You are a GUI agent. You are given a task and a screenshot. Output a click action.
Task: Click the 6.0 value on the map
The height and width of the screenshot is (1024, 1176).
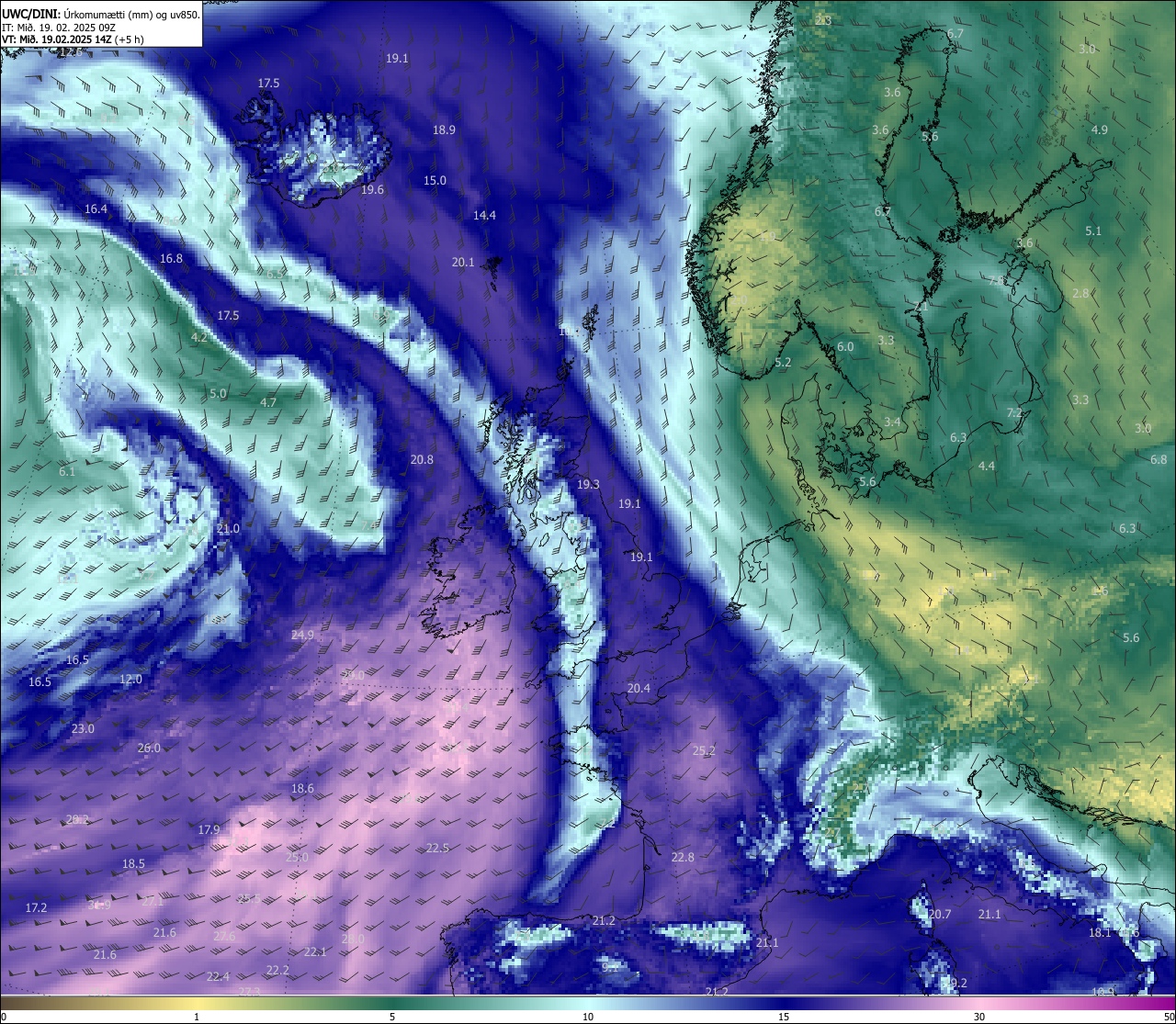tap(845, 347)
